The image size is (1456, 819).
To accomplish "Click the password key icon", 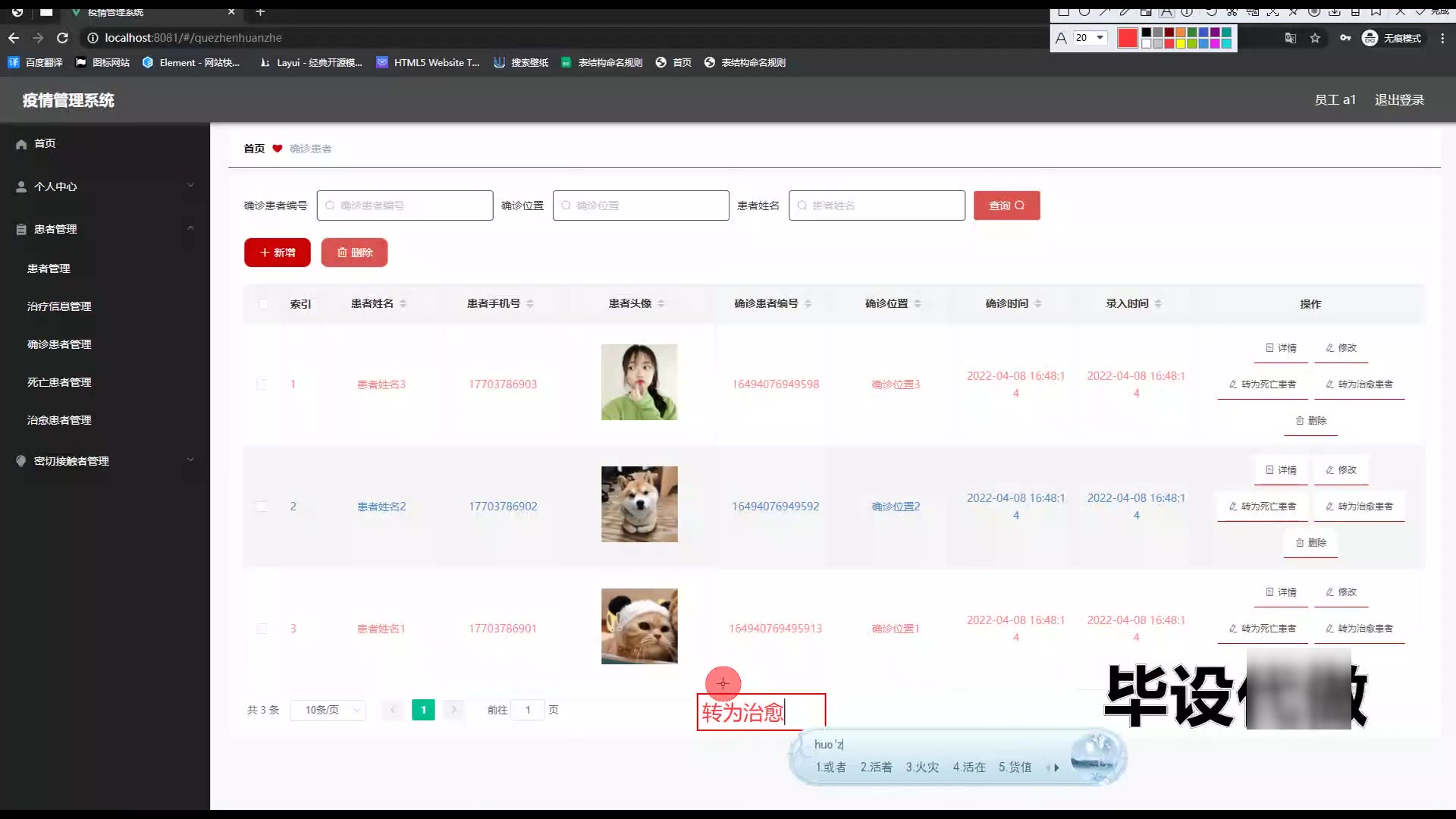I will pyautogui.click(x=1345, y=38).
